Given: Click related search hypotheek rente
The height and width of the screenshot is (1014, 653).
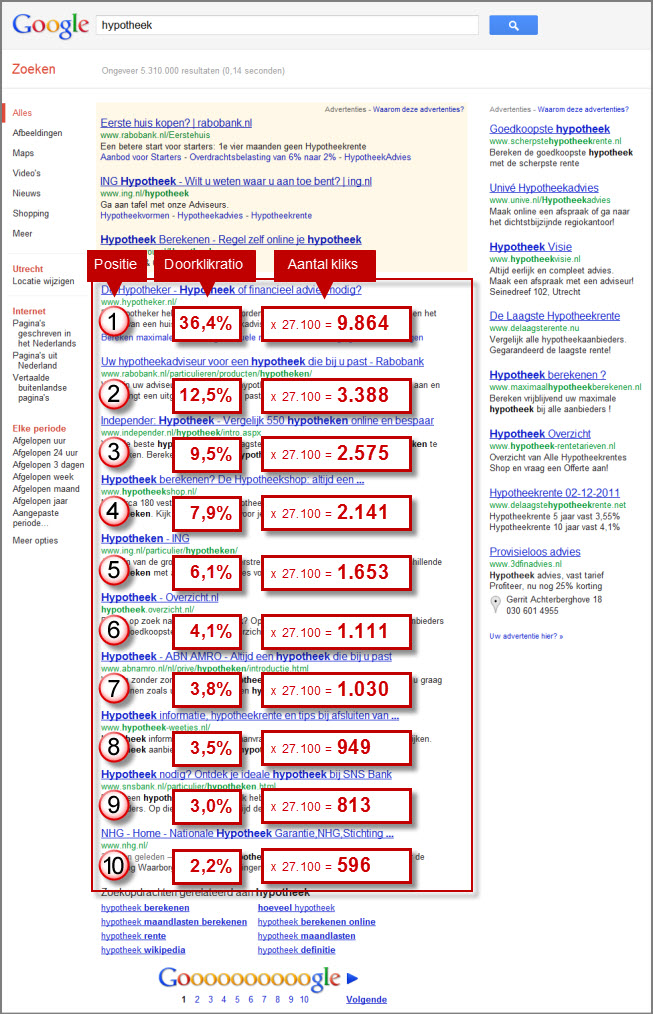Looking at the screenshot, I should point(133,936).
